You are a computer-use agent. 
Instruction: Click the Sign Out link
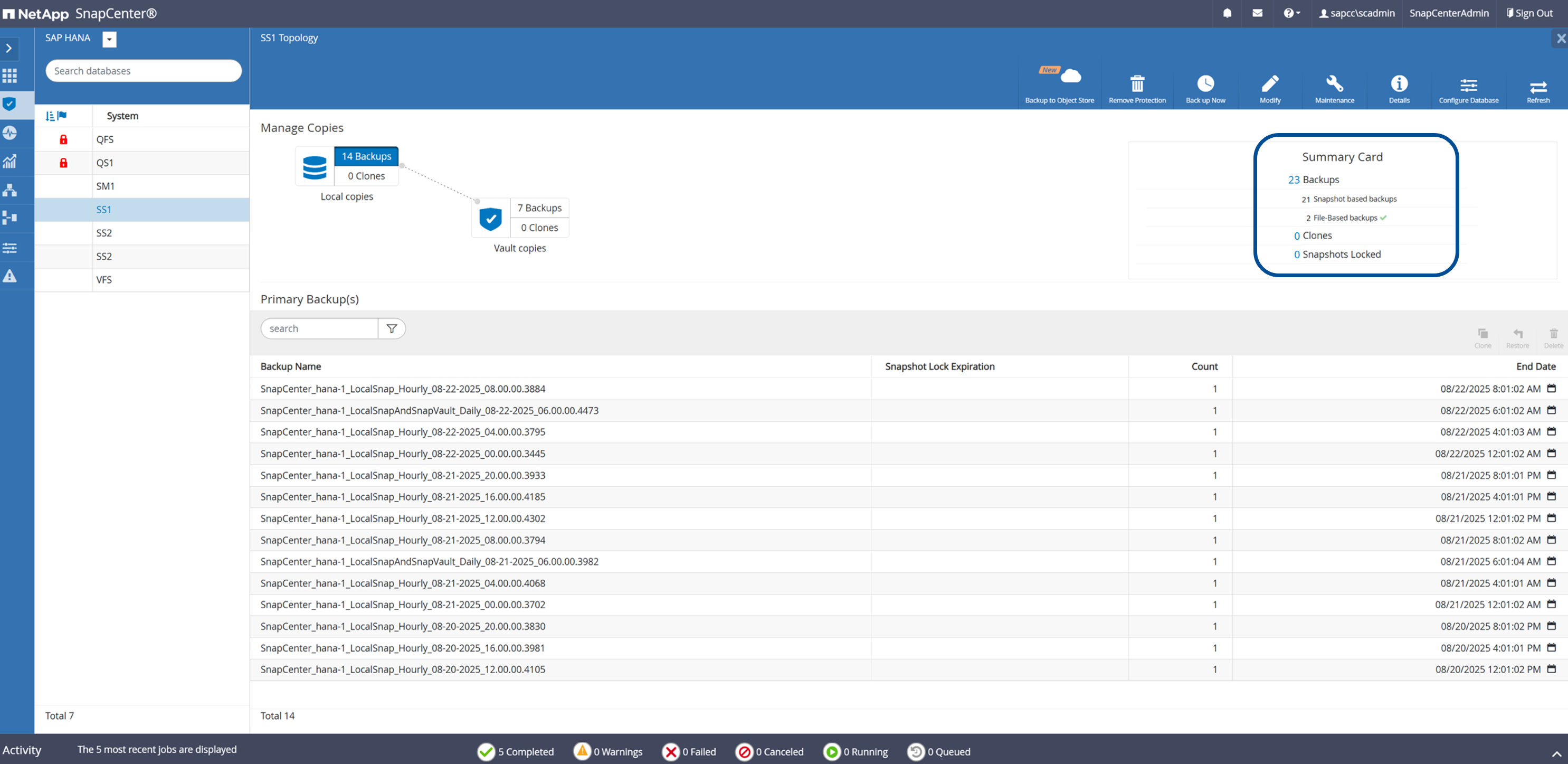pyautogui.click(x=1529, y=13)
